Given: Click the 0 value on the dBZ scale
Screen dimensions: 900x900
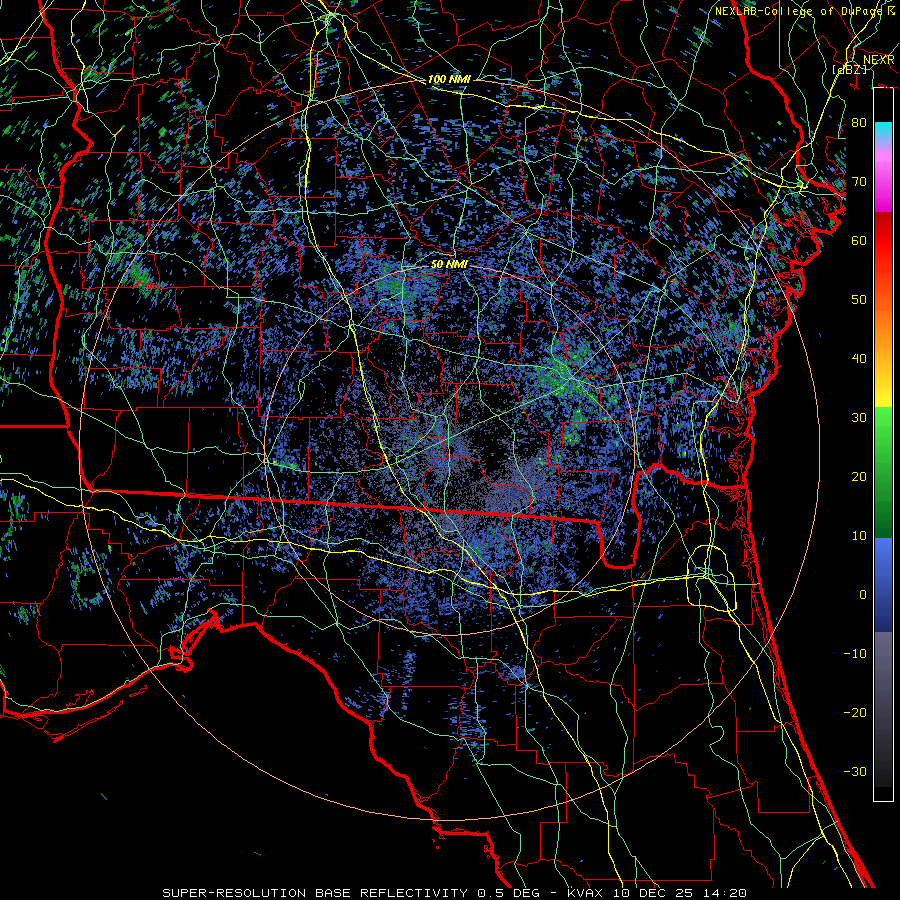Looking at the screenshot, I should tap(863, 595).
